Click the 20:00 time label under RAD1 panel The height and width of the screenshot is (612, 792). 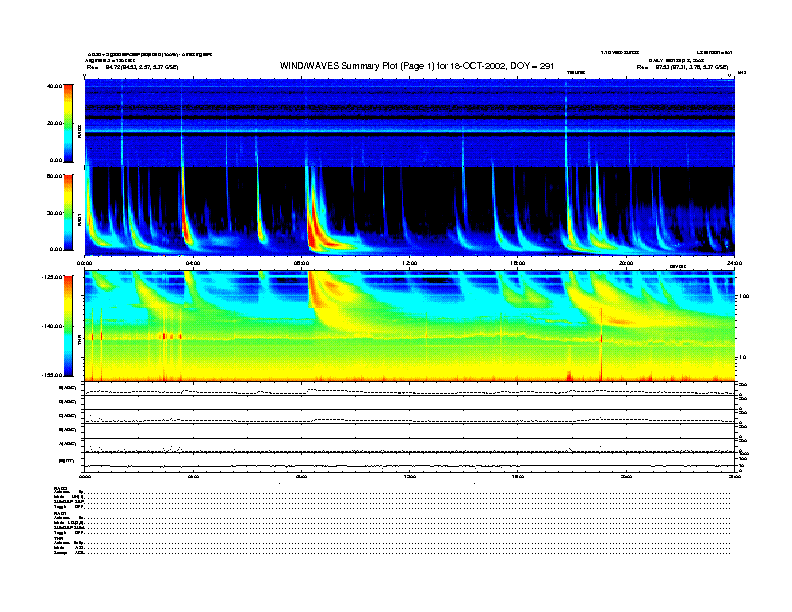(626, 263)
